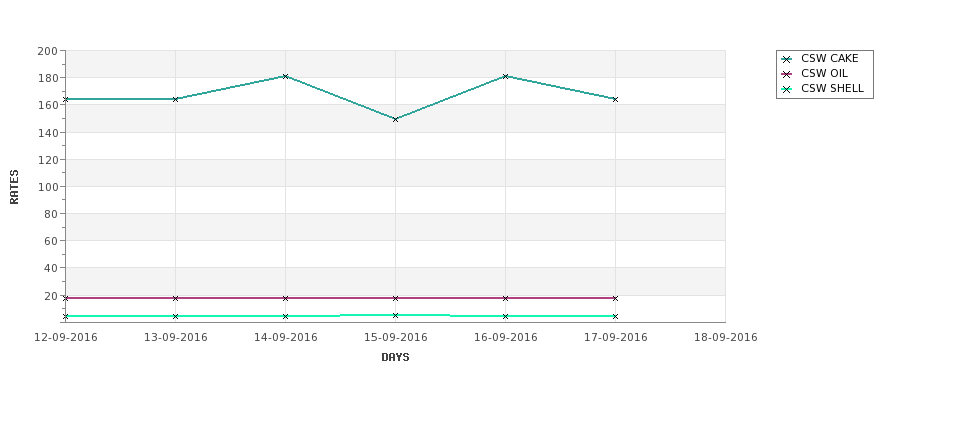The width and height of the screenshot is (975, 429).
Task: Click the CSW CAKE legend marker icon
Action: pos(787,59)
